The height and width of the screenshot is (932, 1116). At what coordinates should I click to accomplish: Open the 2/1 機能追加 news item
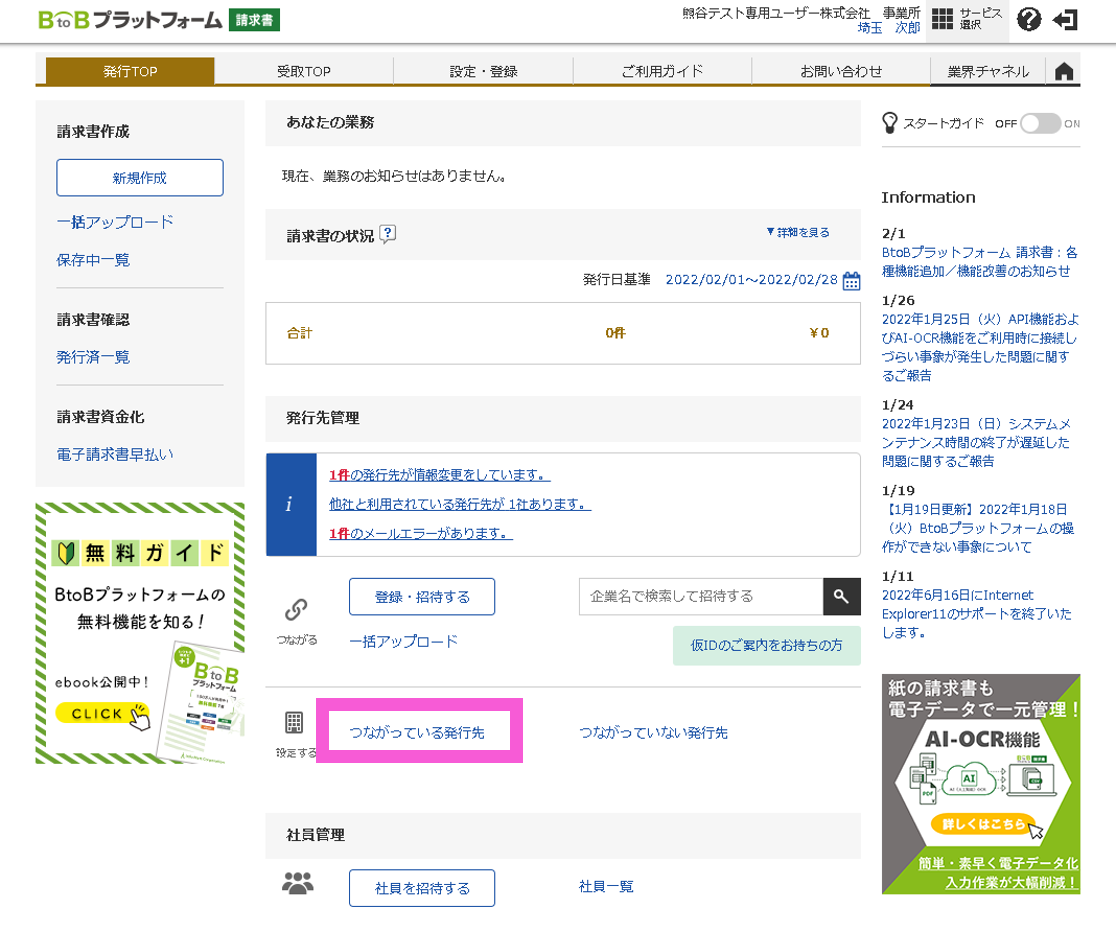coord(979,261)
